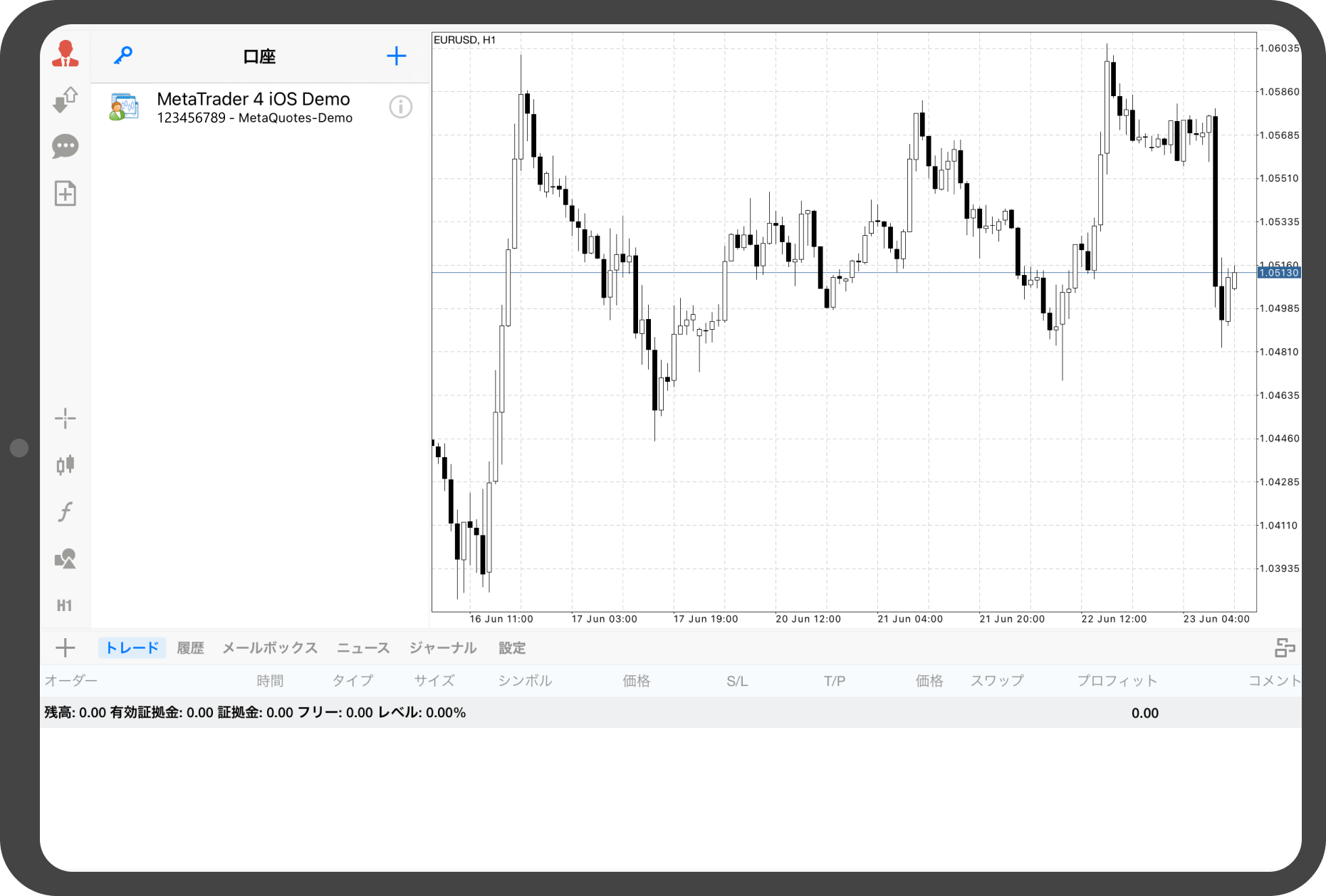The height and width of the screenshot is (896, 1326).
Task: Open the ジャーナル tab
Action: (442, 648)
